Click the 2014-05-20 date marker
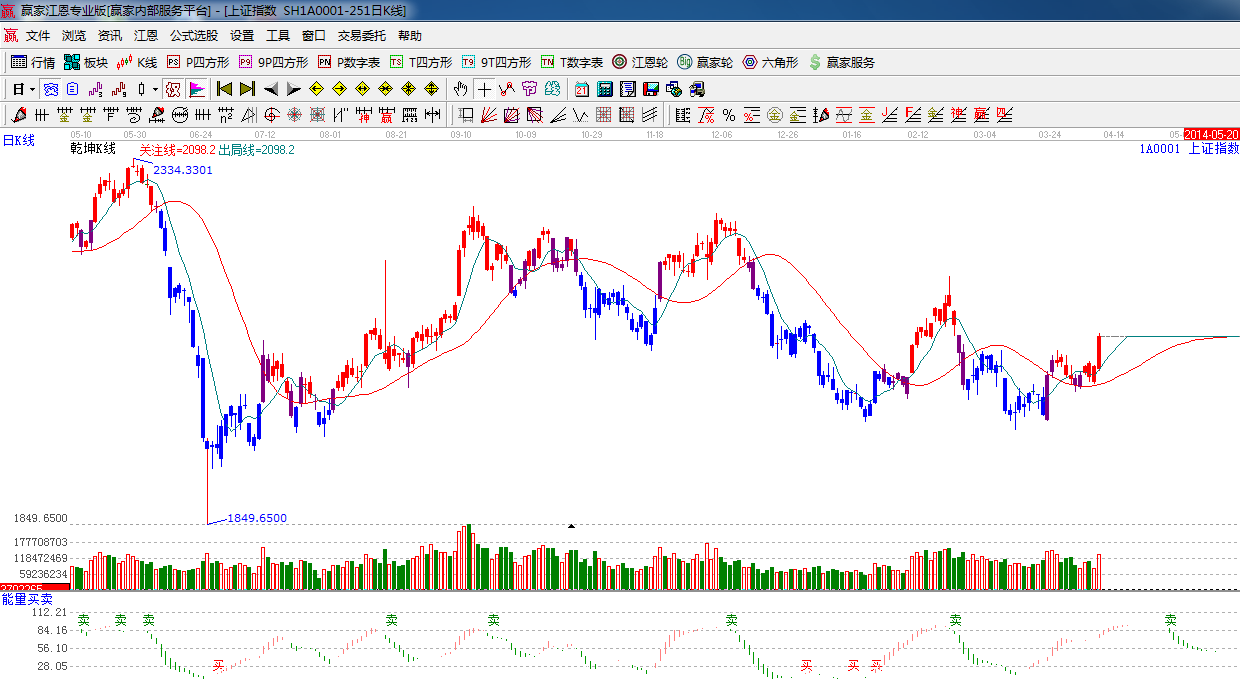The width and height of the screenshot is (1240, 682). click(1211, 134)
